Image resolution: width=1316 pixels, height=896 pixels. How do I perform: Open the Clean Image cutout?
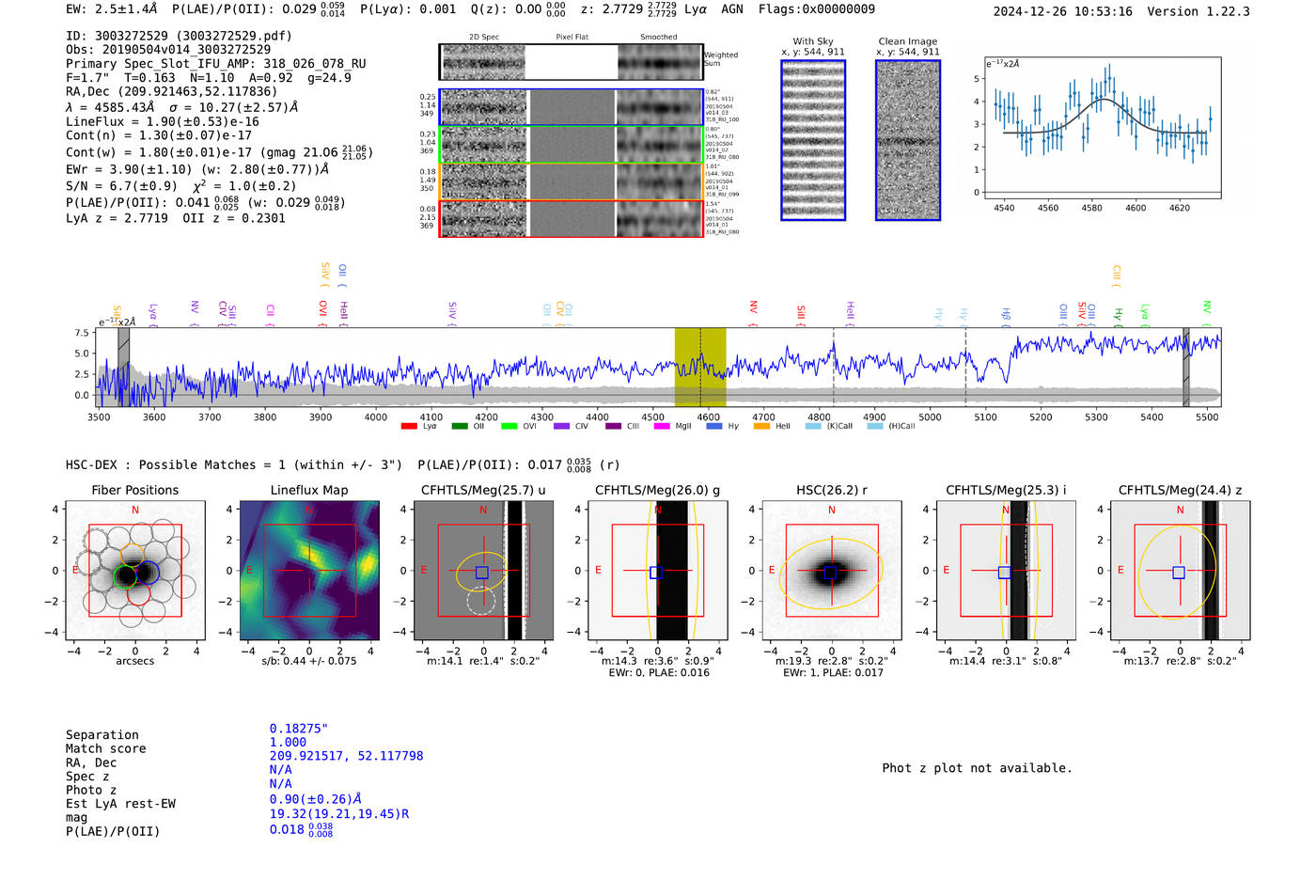(x=908, y=140)
